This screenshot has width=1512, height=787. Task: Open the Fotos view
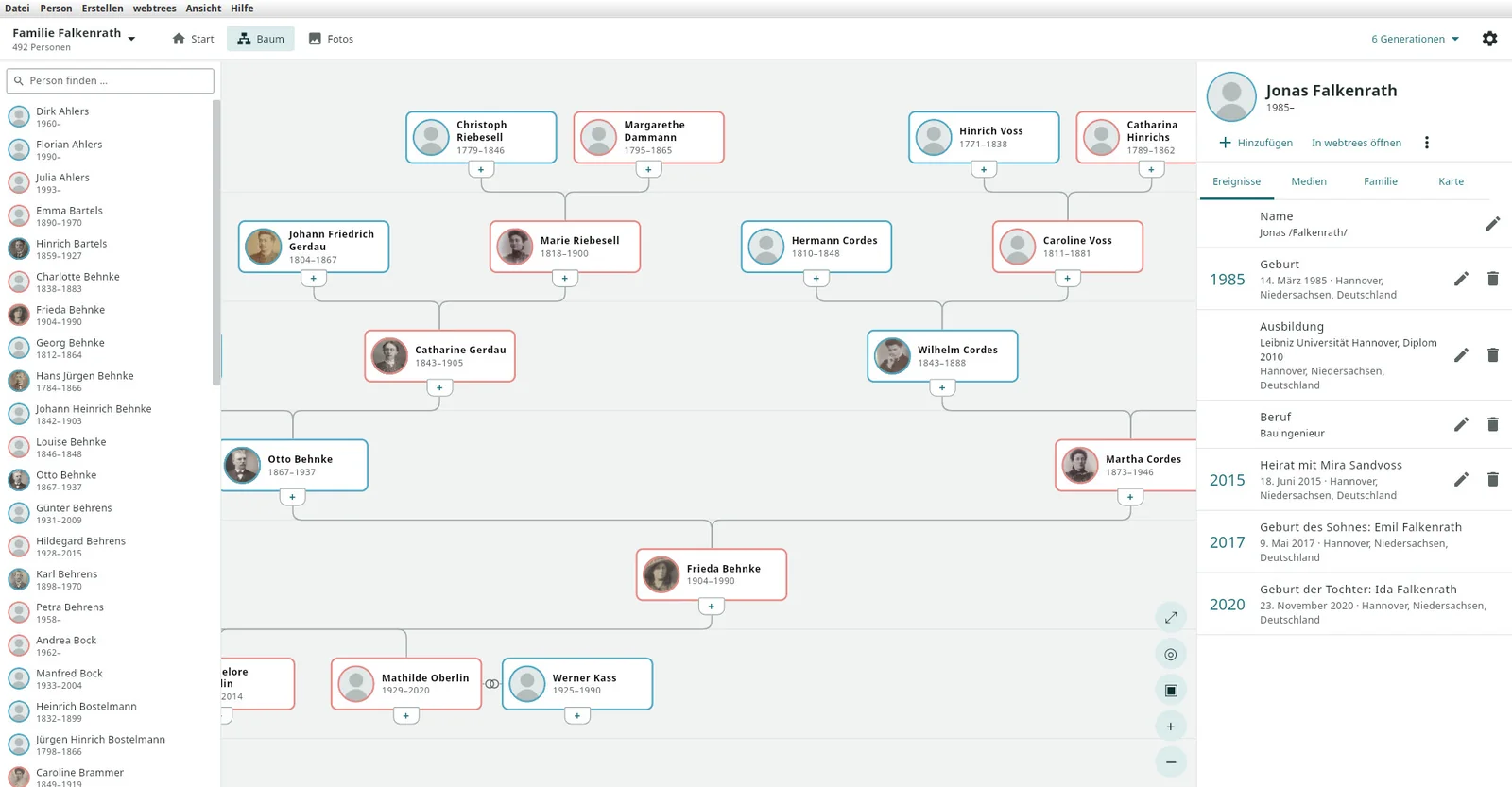point(331,39)
